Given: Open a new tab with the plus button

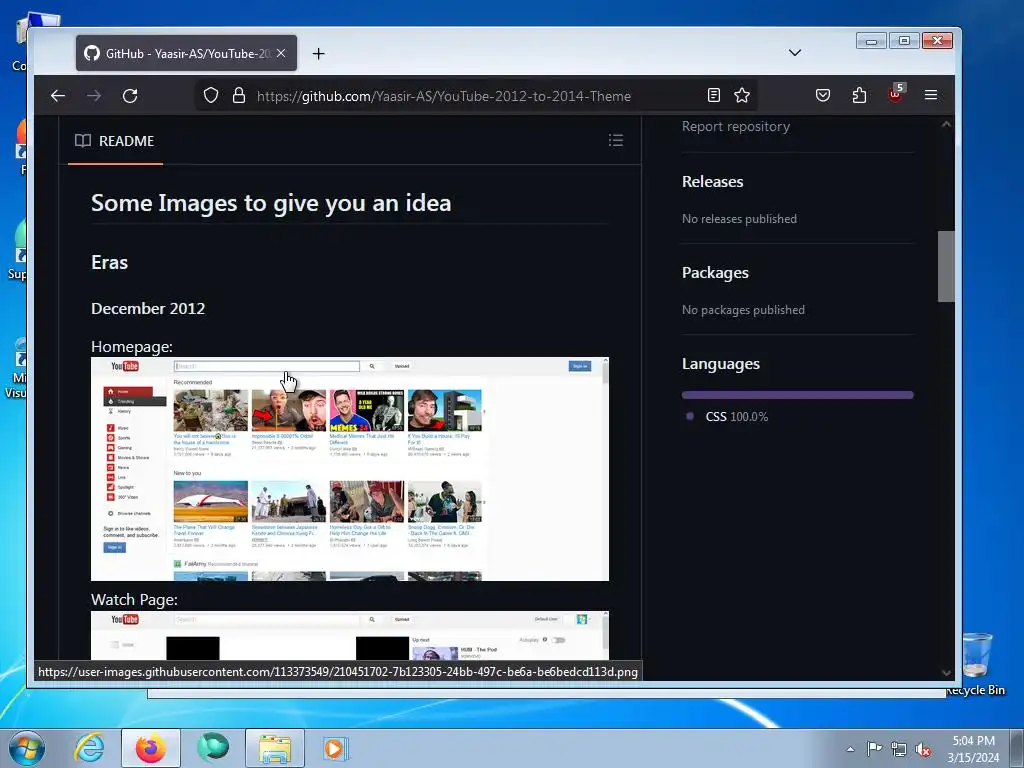Looking at the screenshot, I should (x=318, y=54).
